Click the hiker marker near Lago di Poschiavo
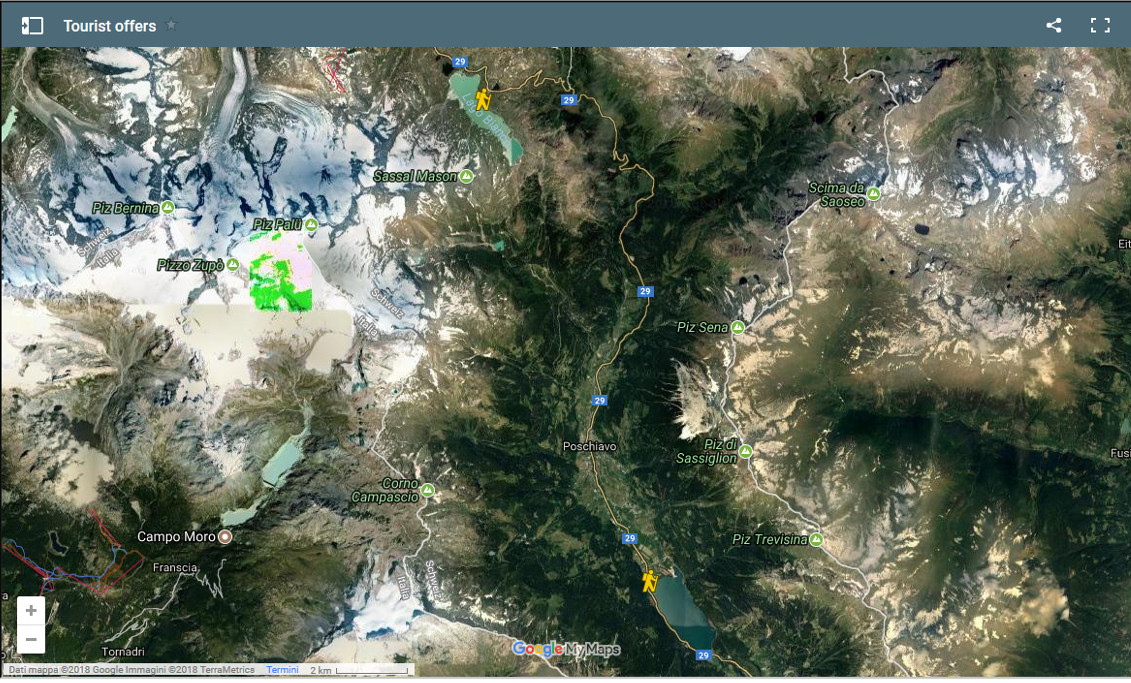1131x683 pixels. click(650, 581)
